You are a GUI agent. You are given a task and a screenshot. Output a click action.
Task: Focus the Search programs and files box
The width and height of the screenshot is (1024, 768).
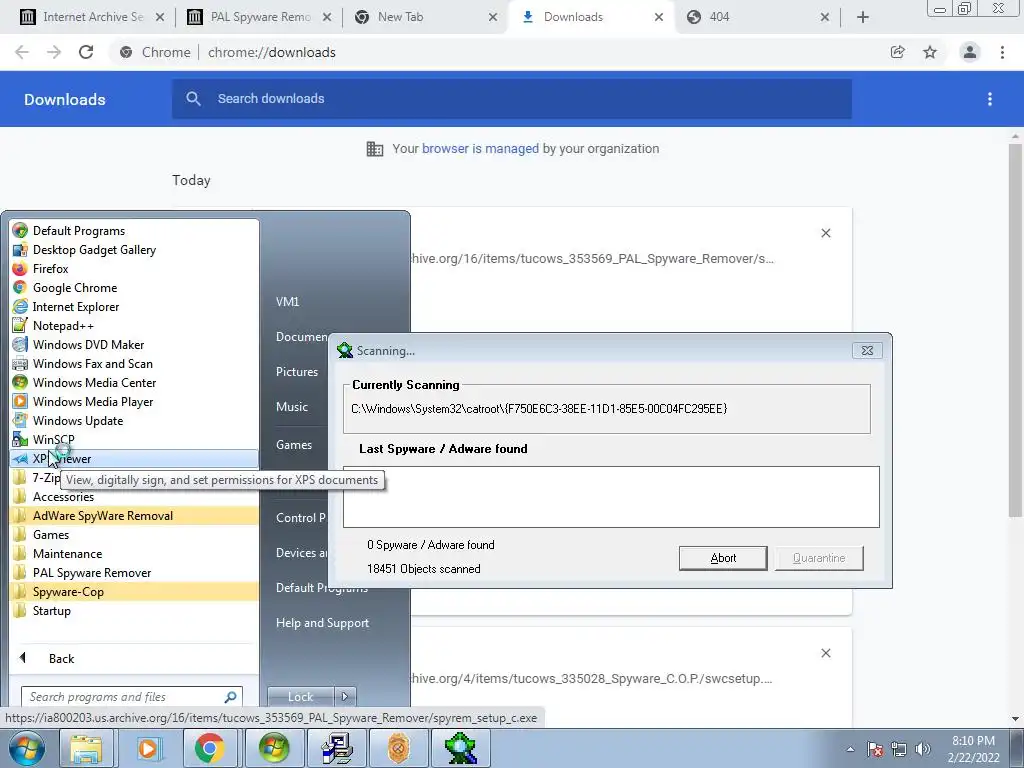pyautogui.click(x=124, y=697)
